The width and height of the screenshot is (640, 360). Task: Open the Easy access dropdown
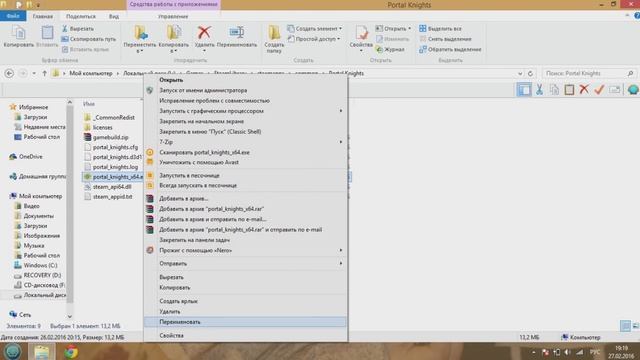[x=313, y=39]
